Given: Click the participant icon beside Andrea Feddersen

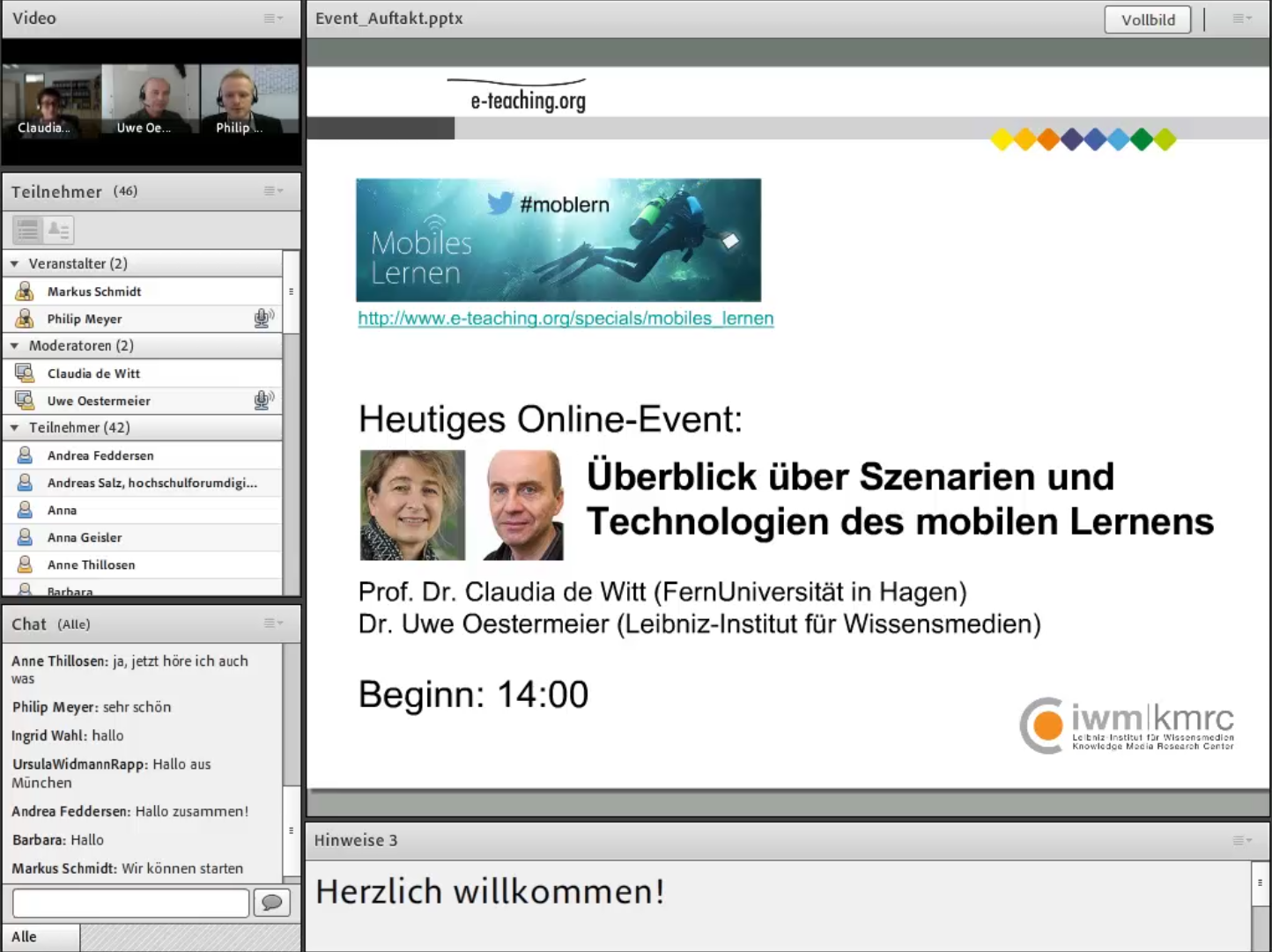Looking at the screenshot, I should coord(25,454).
